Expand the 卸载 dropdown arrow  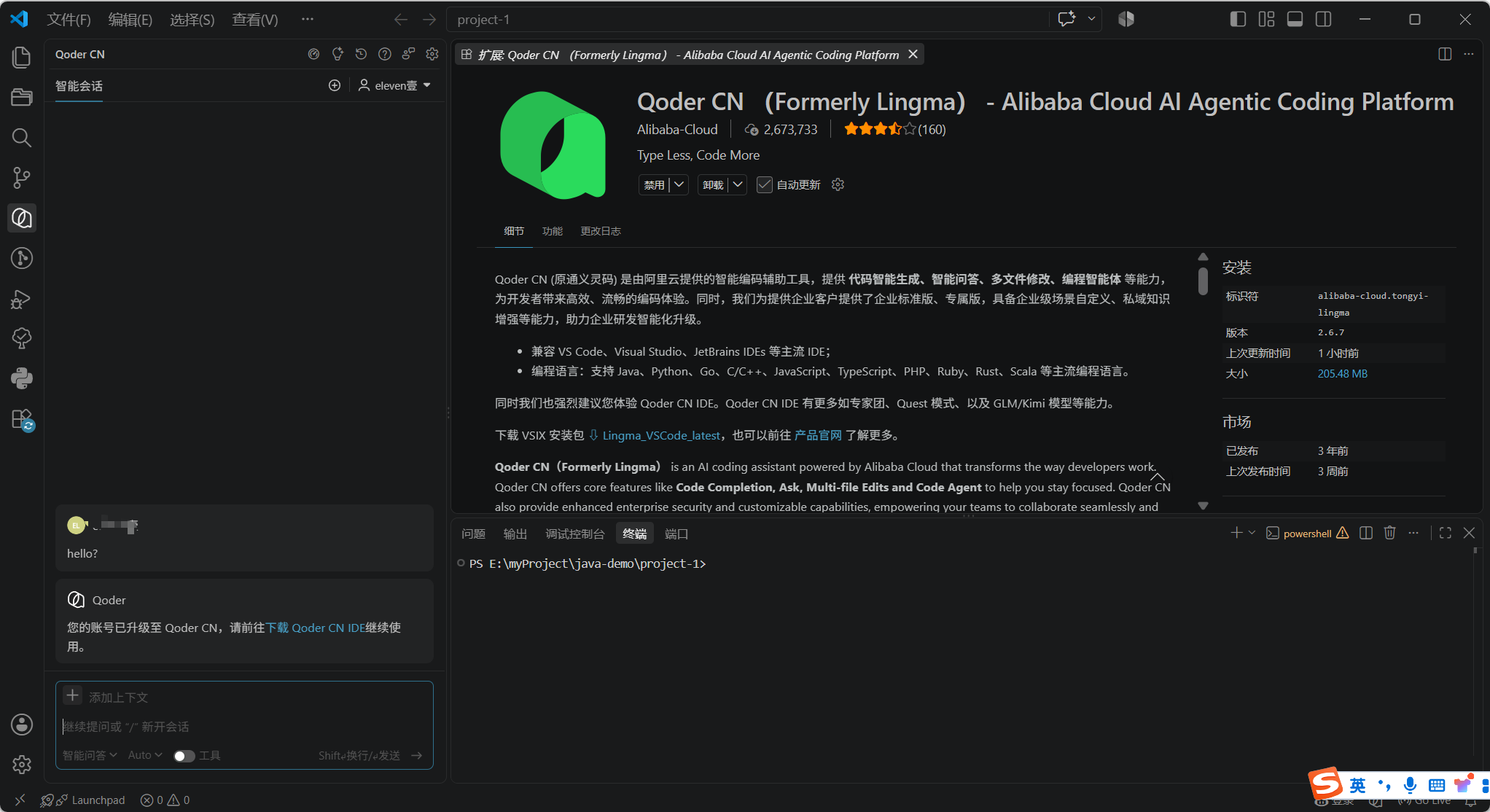coord(738,184)
